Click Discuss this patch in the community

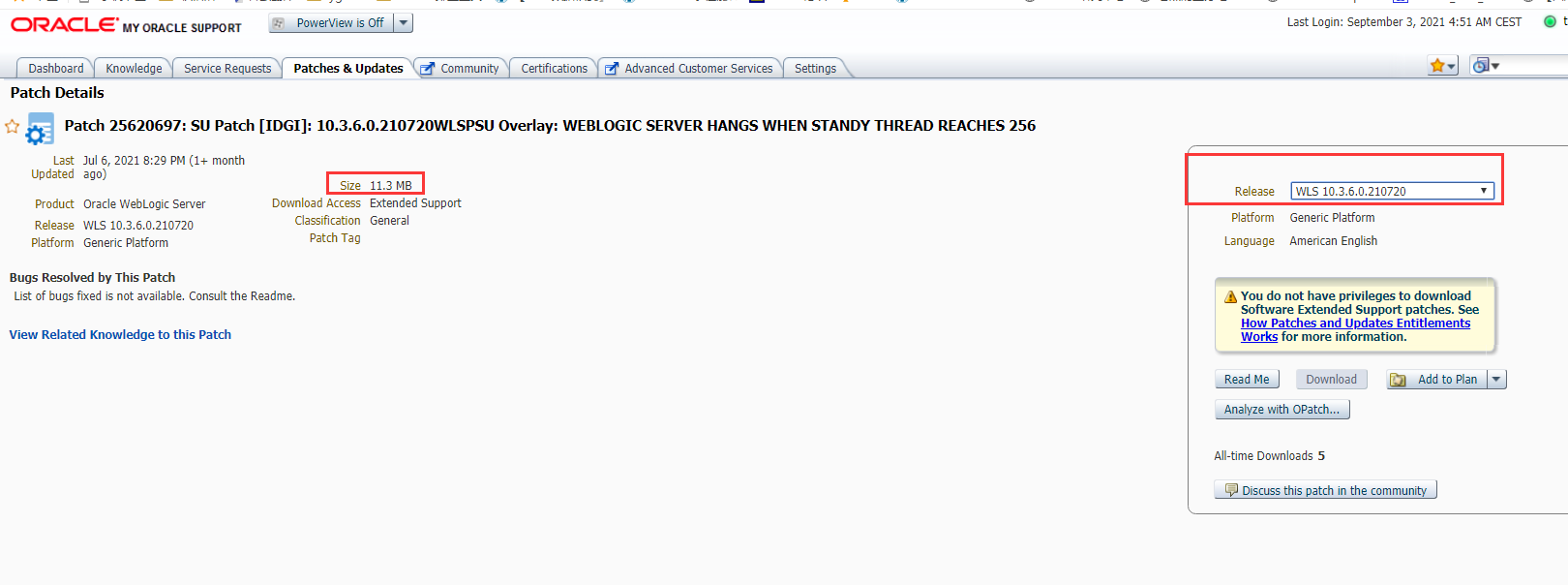[1325, 490]
